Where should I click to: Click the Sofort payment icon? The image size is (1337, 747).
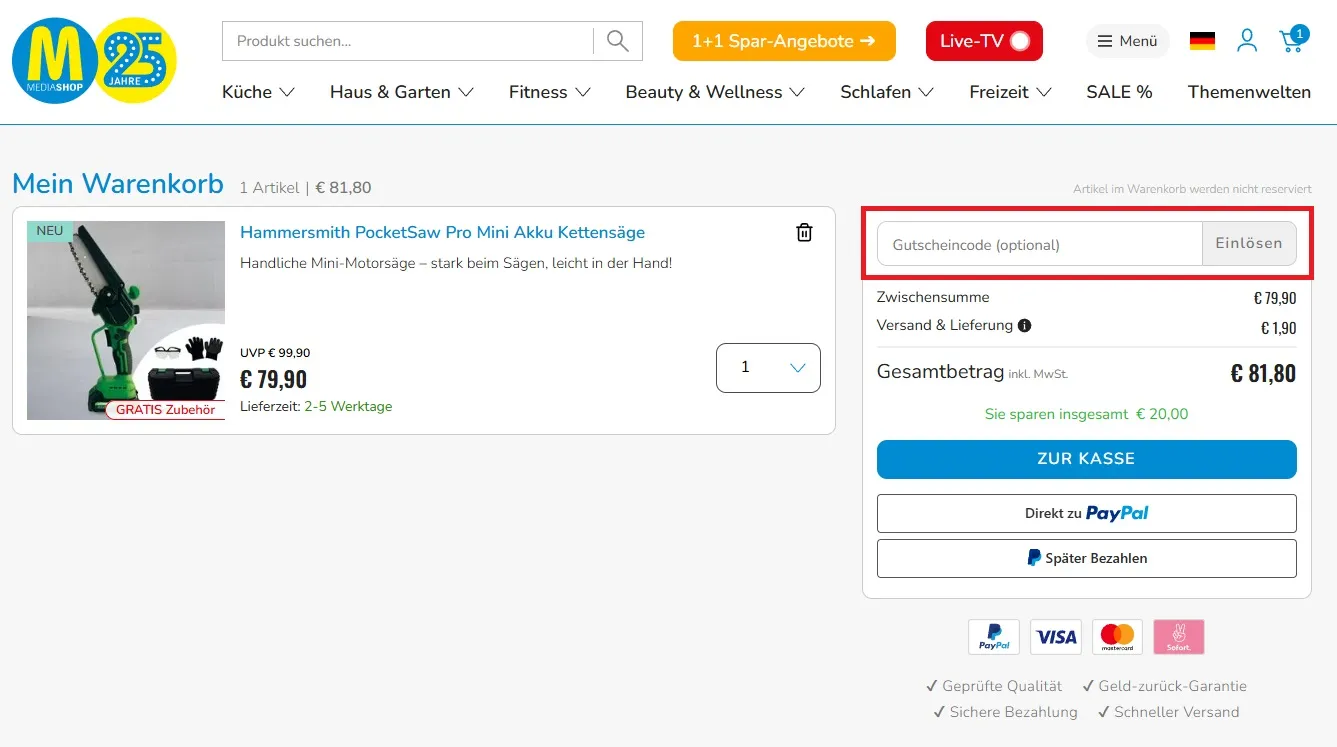(x=1178, y=636)
